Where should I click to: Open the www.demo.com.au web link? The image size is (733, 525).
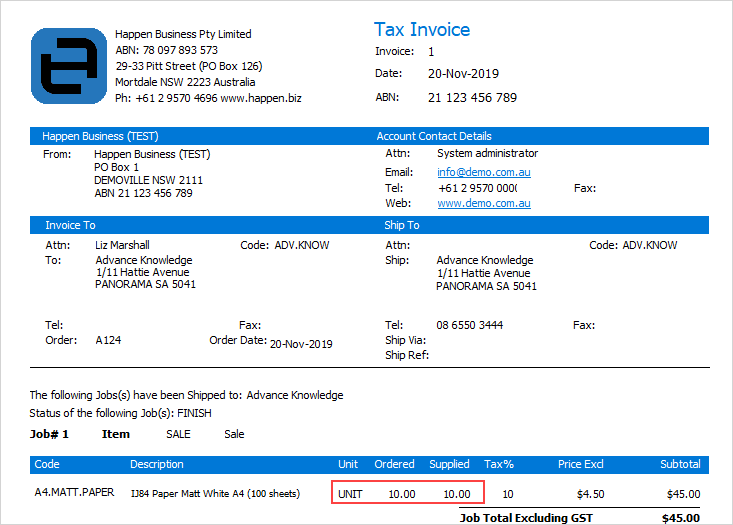pyautogui.click(x=484, y=203)
